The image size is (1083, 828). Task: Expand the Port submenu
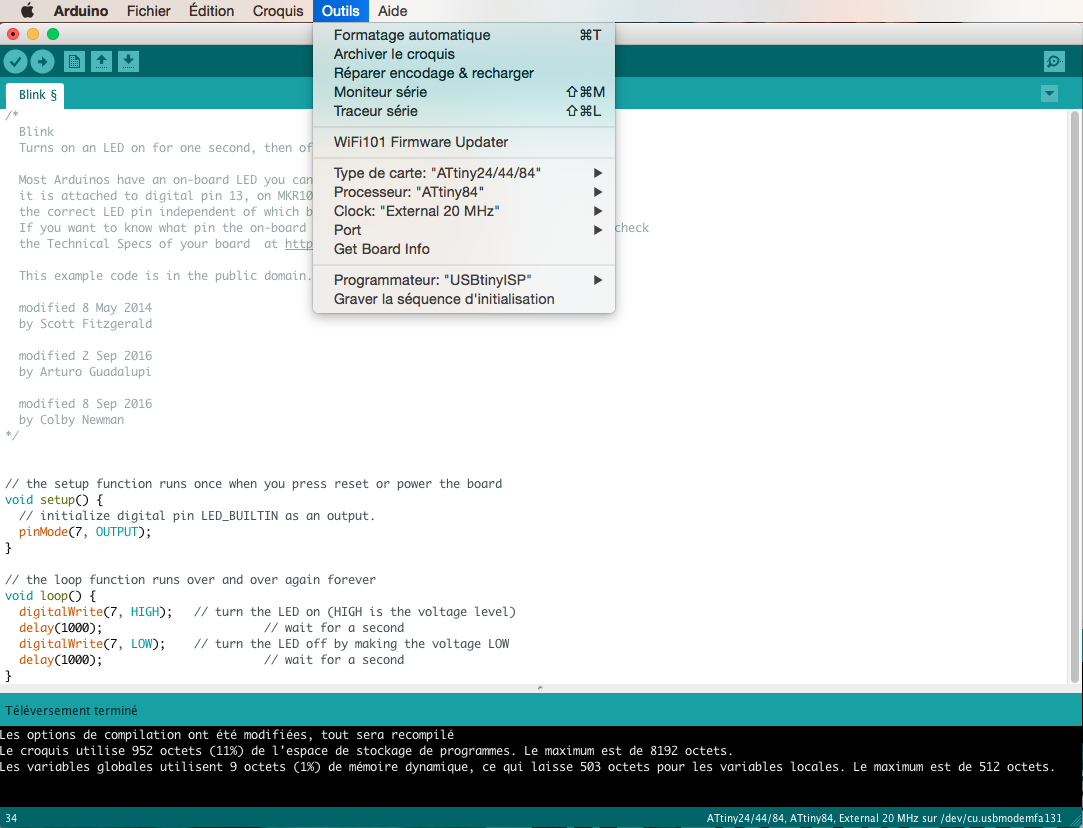(463, 230)
